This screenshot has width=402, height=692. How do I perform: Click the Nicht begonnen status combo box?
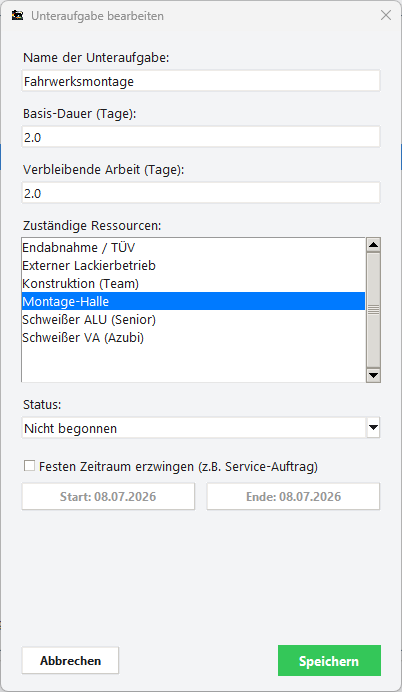201,428
